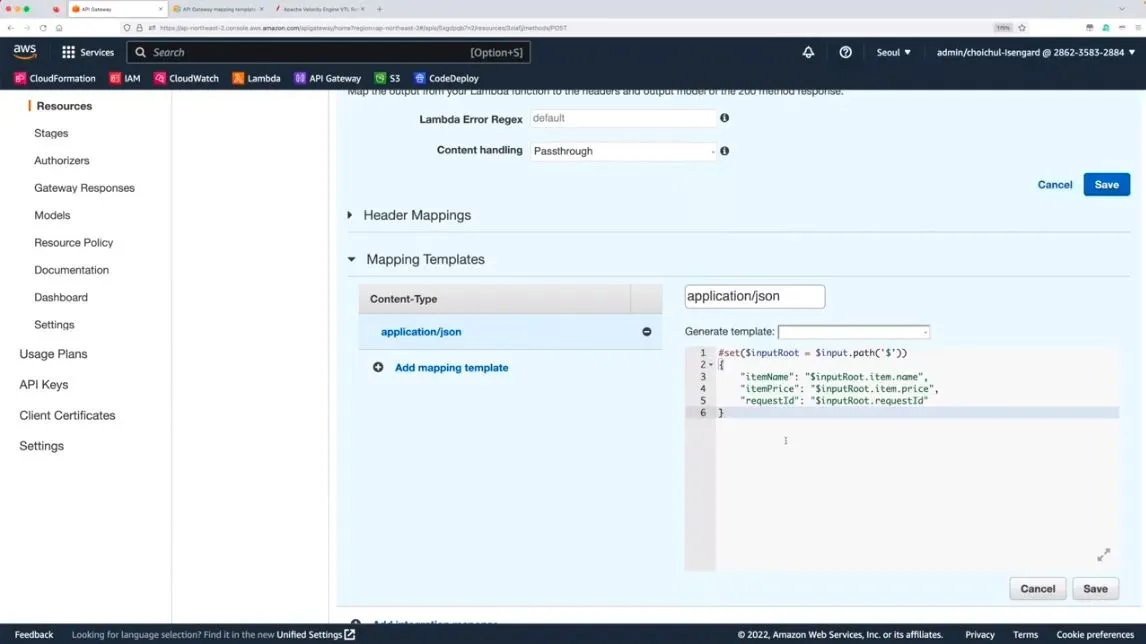
Task: Fold the code block at line 2
Action: point(711,365)
